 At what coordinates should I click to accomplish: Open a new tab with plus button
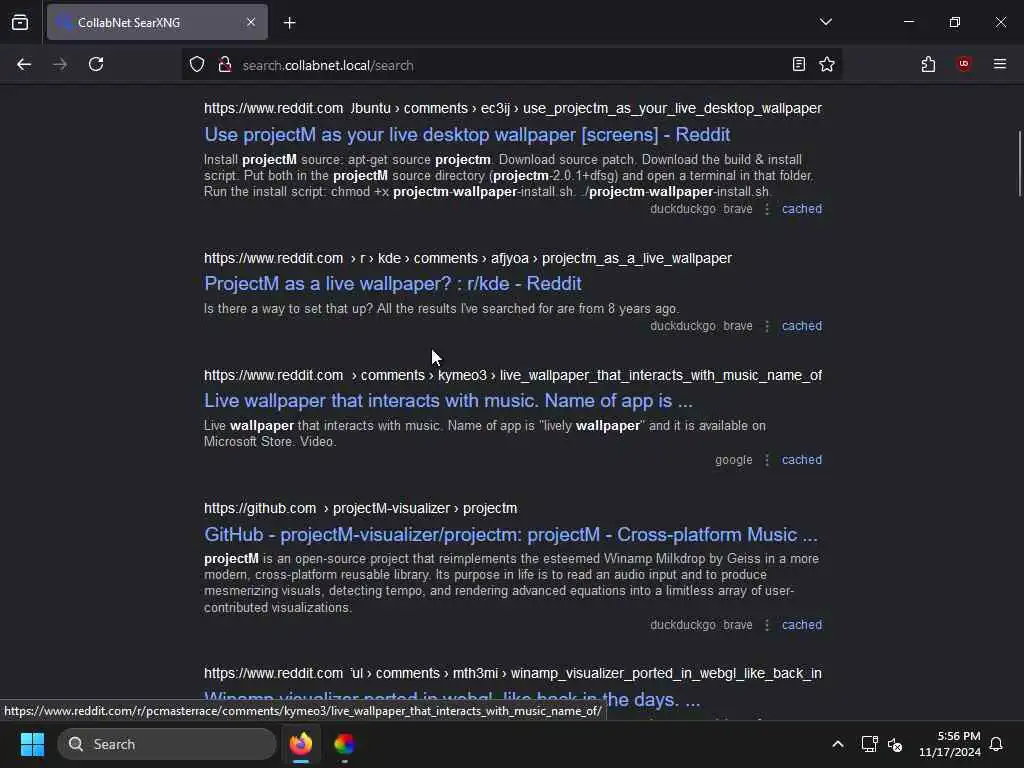290,23
